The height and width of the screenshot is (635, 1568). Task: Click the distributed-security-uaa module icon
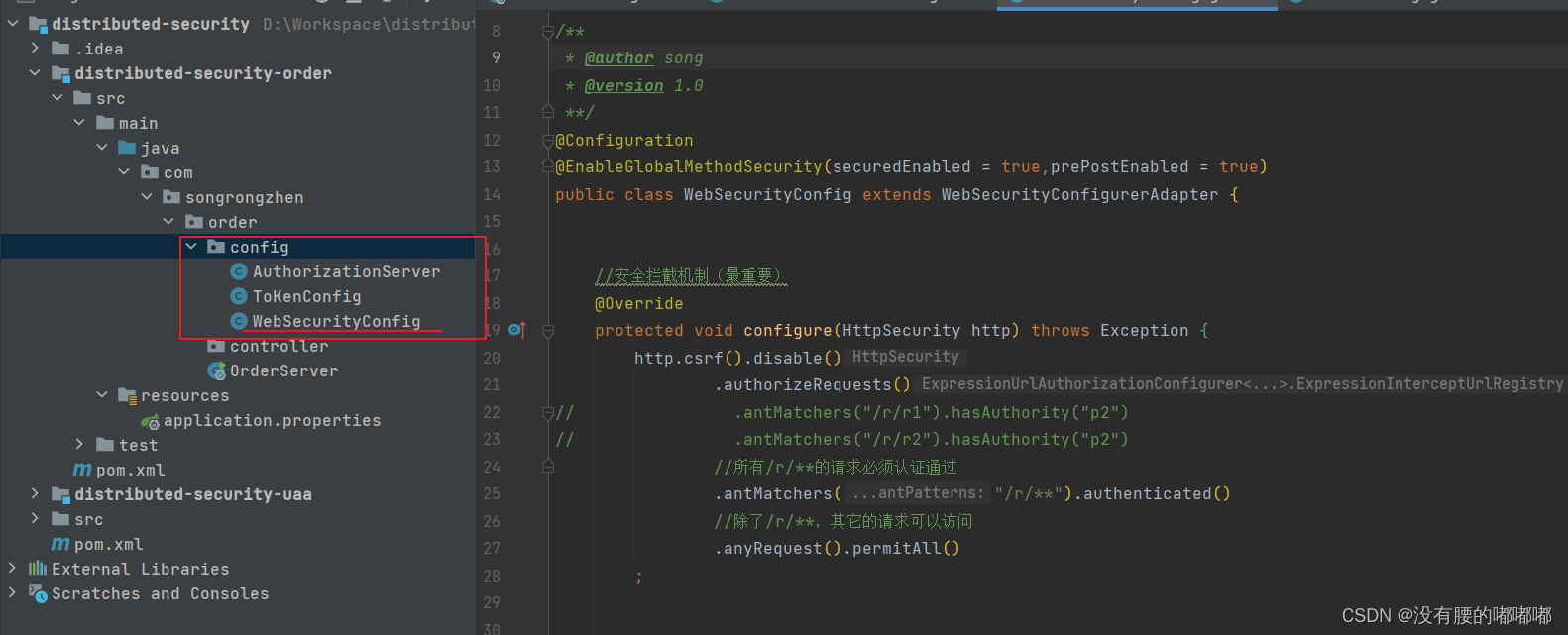coord(60,494)
